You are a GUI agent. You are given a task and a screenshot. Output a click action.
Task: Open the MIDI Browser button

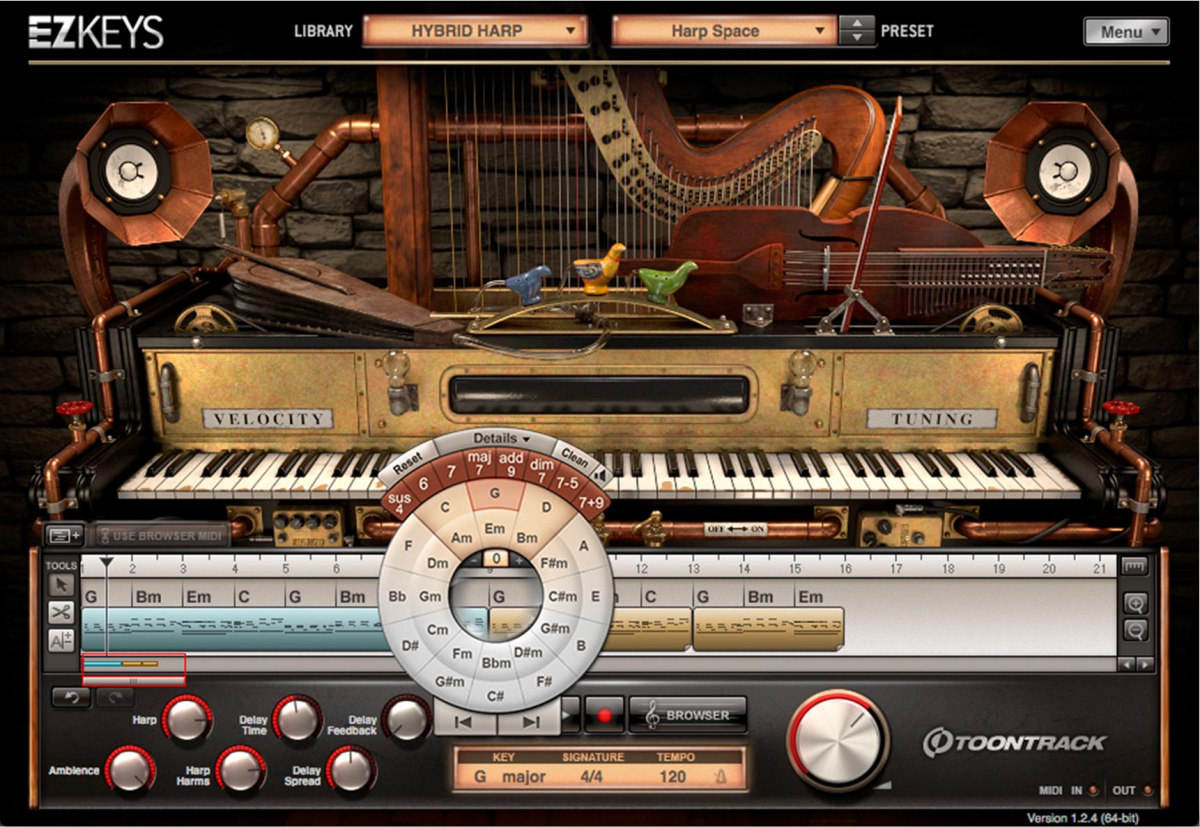(x=687, y=715)
